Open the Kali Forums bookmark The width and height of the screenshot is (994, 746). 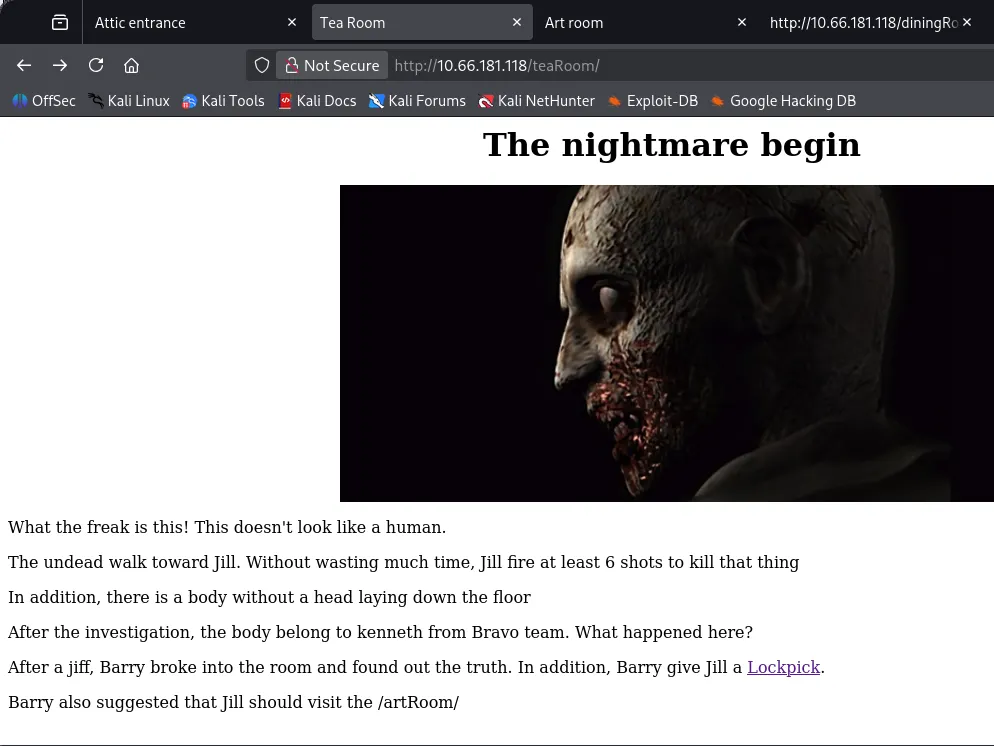coord(417,100)
